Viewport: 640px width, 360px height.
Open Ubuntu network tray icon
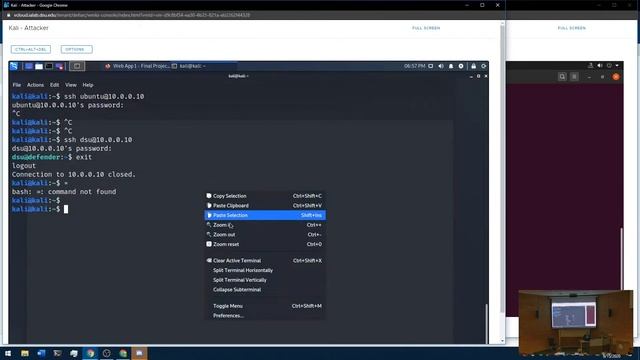point(590,65)
